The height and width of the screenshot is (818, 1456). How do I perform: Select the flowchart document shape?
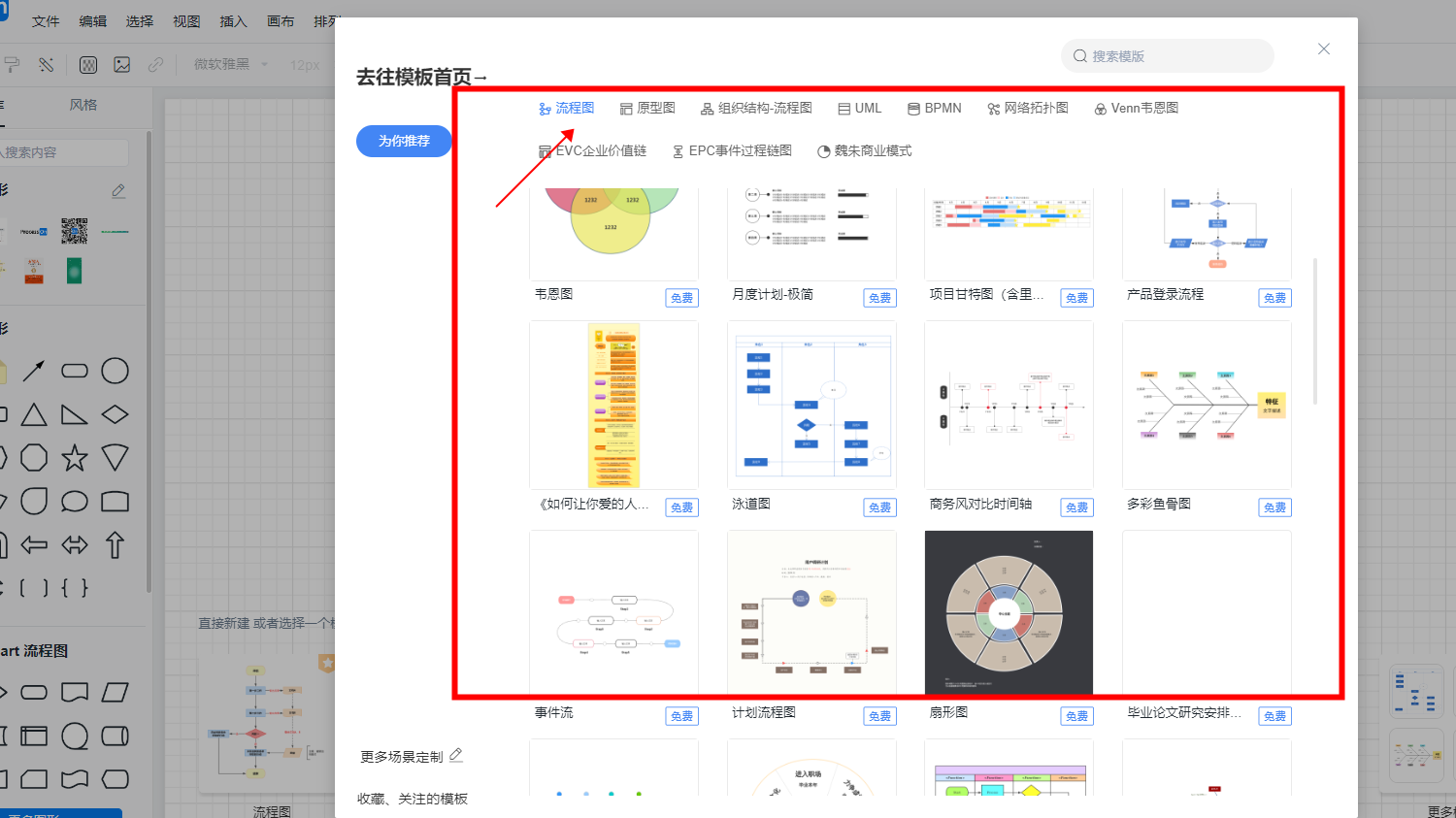tap(75, 693)
